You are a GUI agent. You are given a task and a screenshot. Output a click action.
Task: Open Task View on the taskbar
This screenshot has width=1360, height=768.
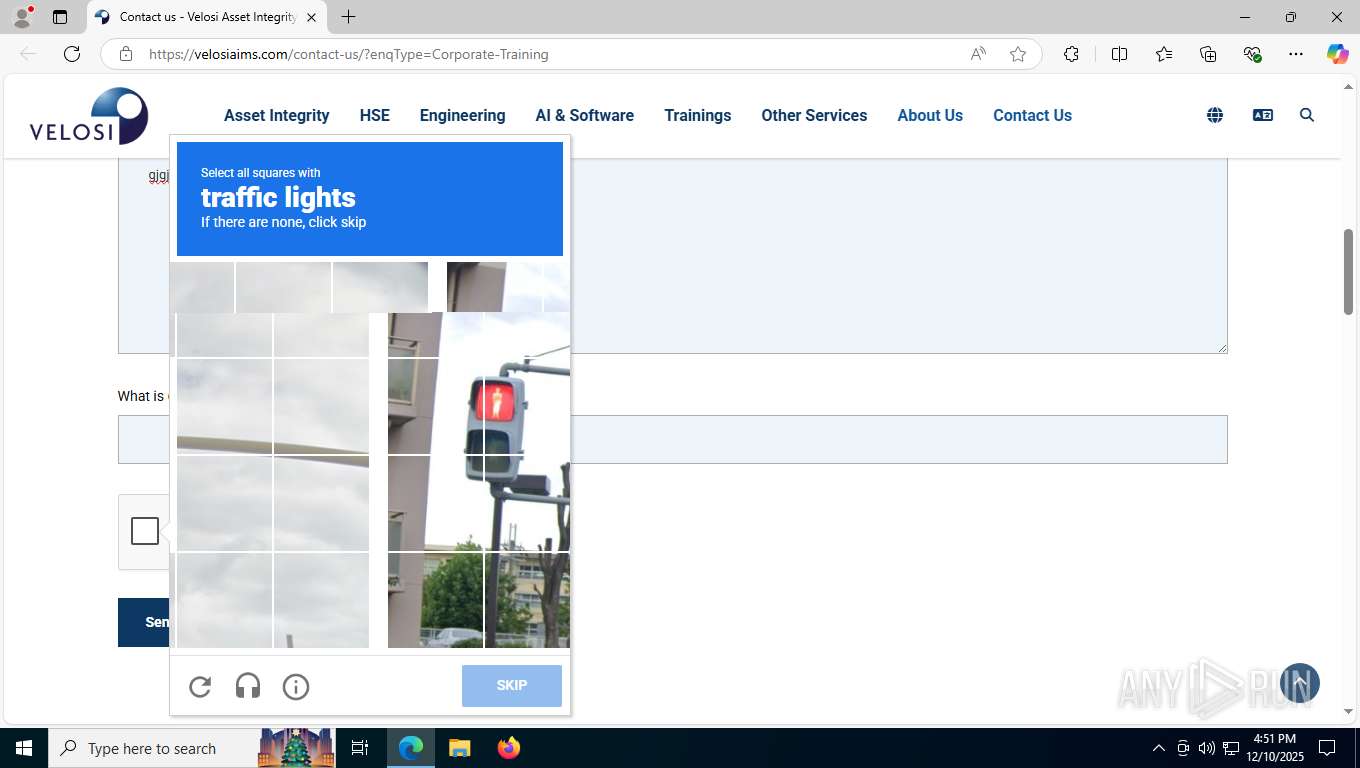pyautogui.click(x=360, y=748)
